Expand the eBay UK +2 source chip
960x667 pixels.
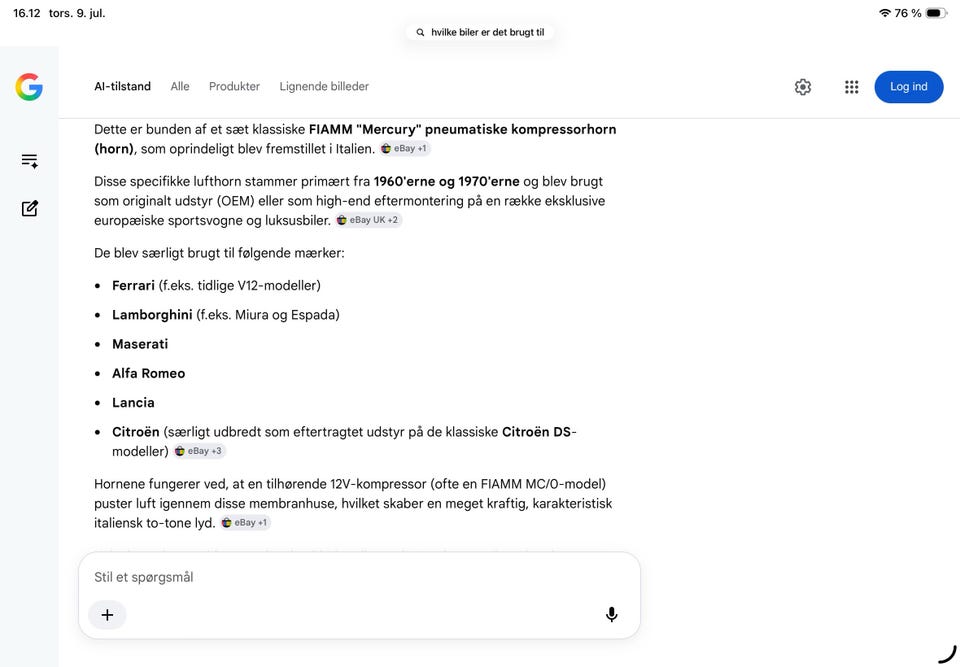click(368, 220)
